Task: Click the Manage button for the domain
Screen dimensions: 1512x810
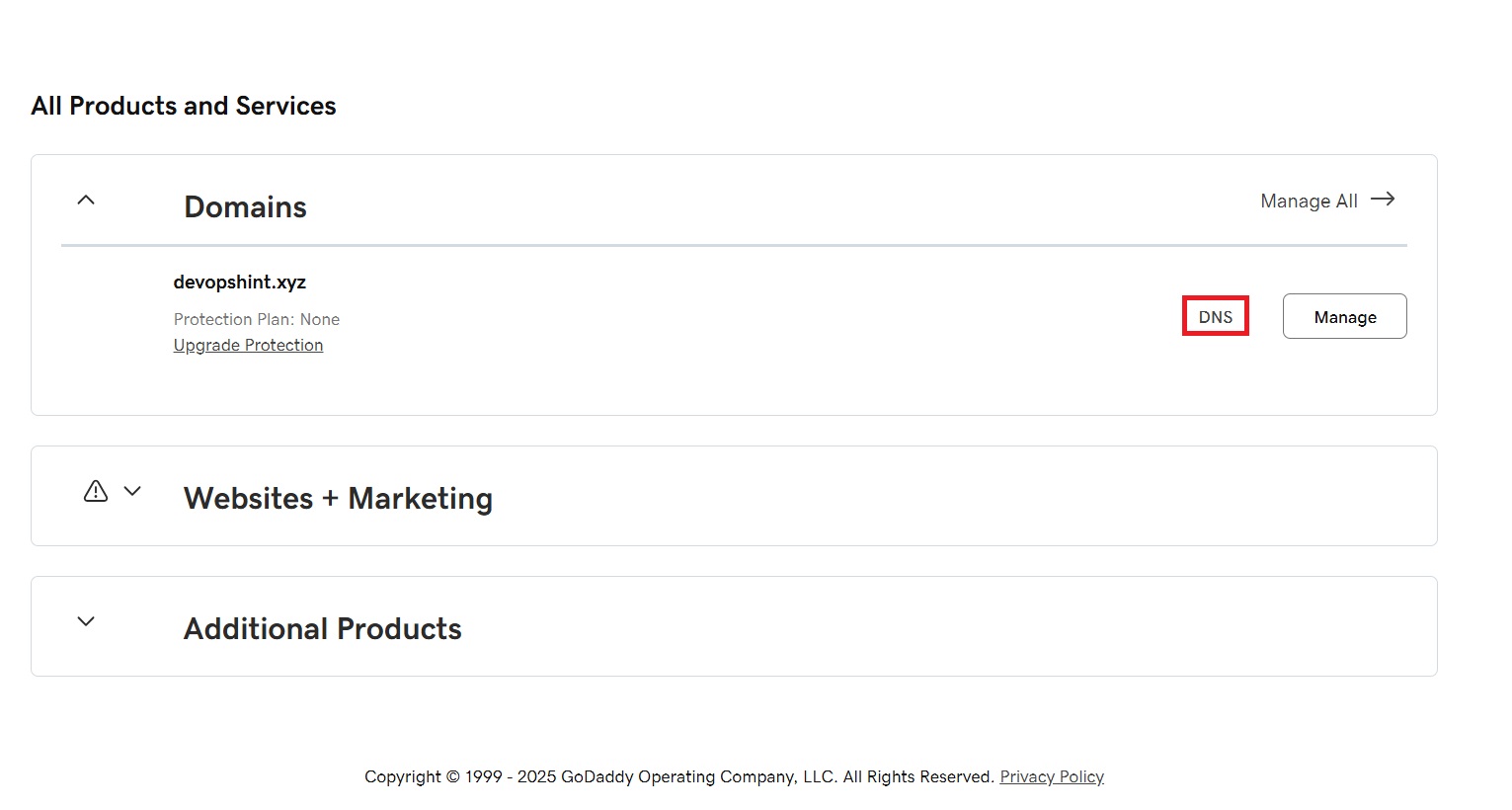Action: [x=1345, y=316]
